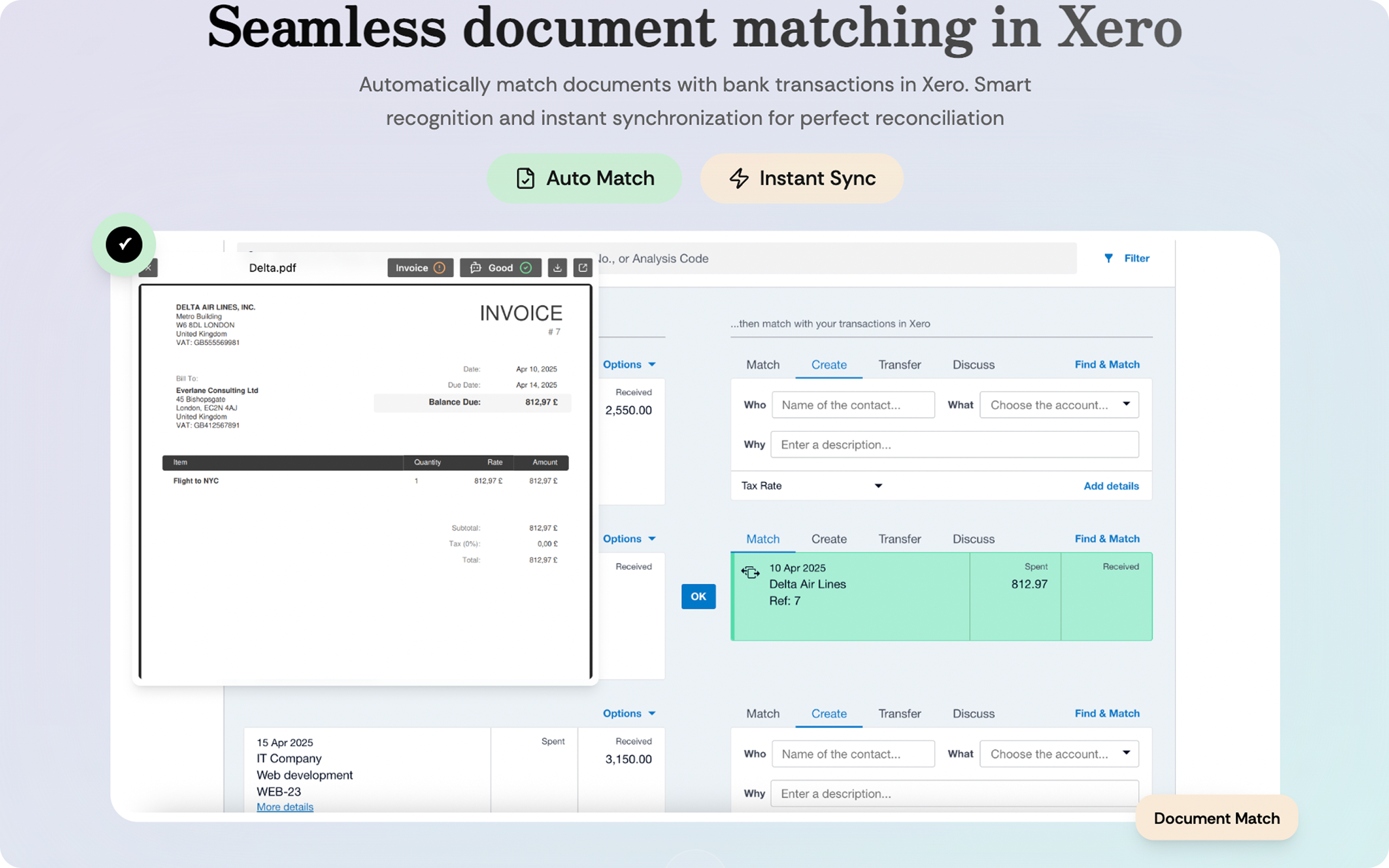
Task: Click the download icon beside Delta.pdf
Action: pyautogui.click(x=557, y=267)
